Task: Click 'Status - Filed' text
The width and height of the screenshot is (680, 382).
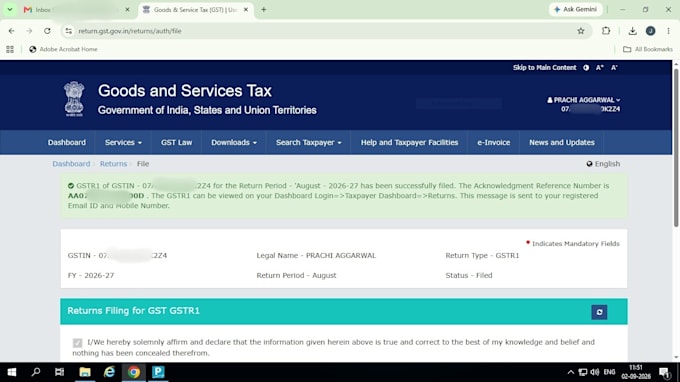Action: pyautogui.click(x=469, y=275)
